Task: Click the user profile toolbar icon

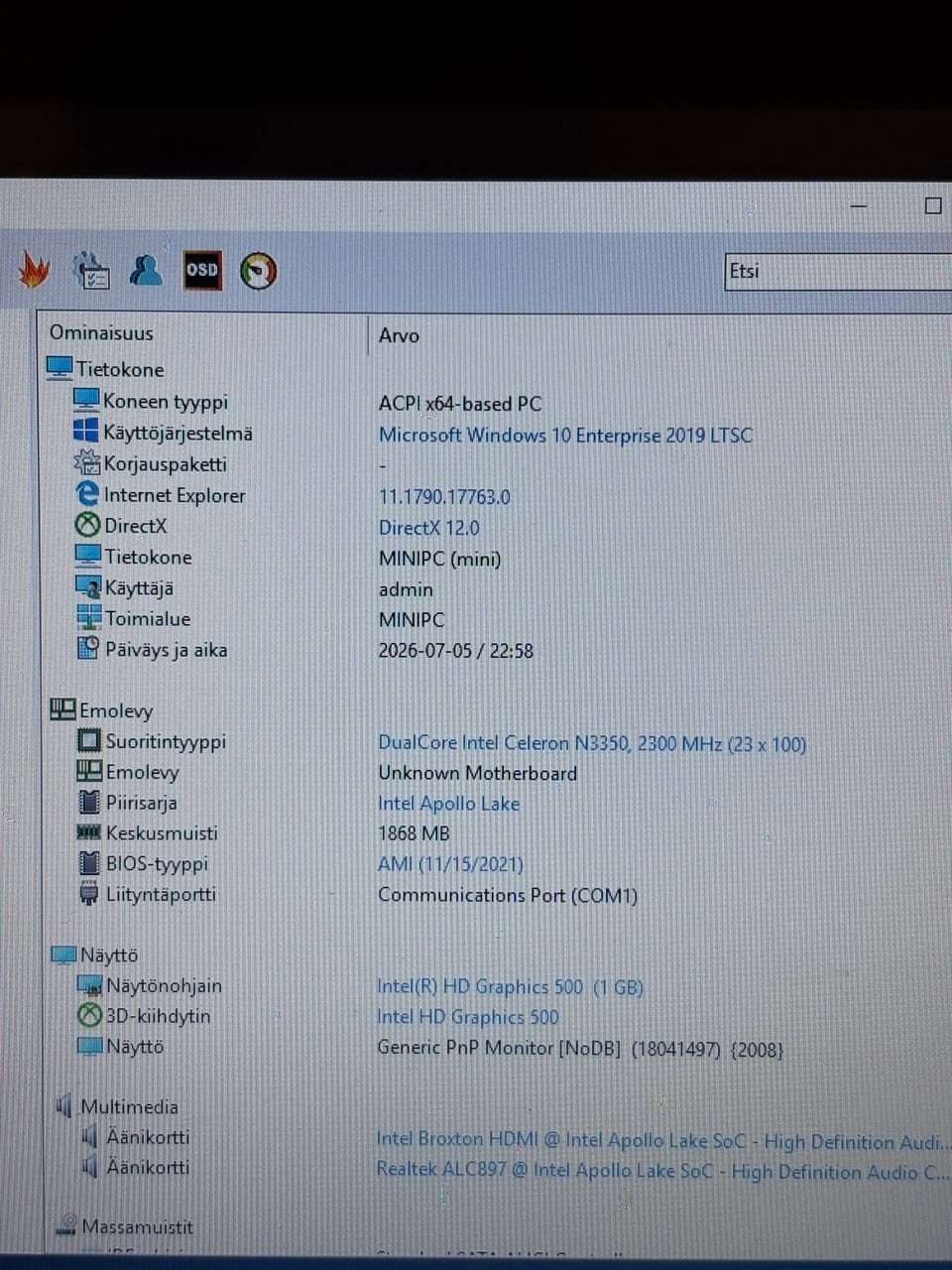Action: pos(146,270)
